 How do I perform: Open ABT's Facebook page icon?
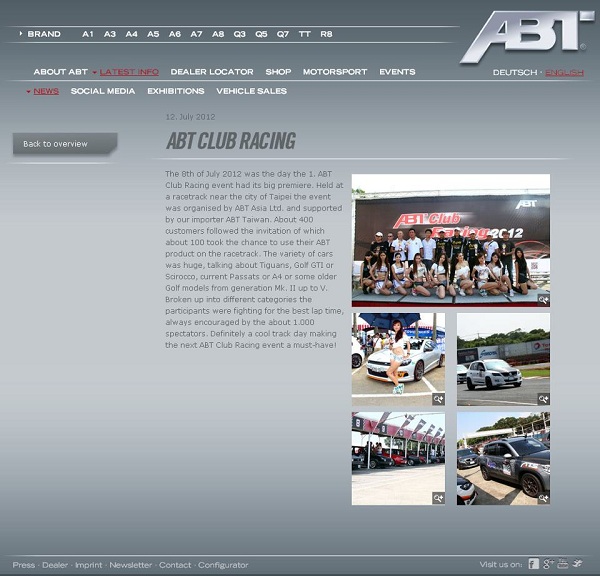tap(534, 564)
